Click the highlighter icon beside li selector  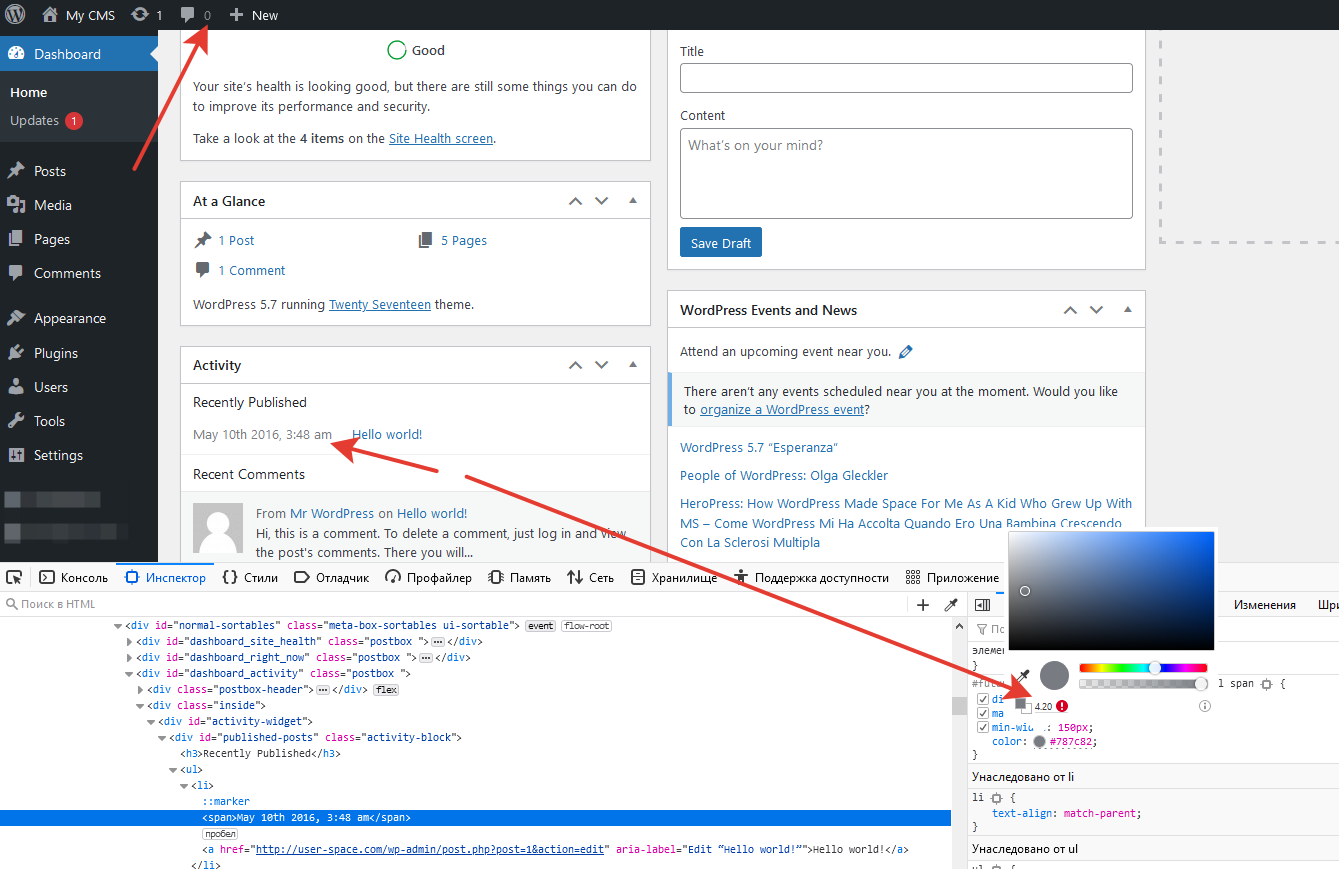point(996,798)
